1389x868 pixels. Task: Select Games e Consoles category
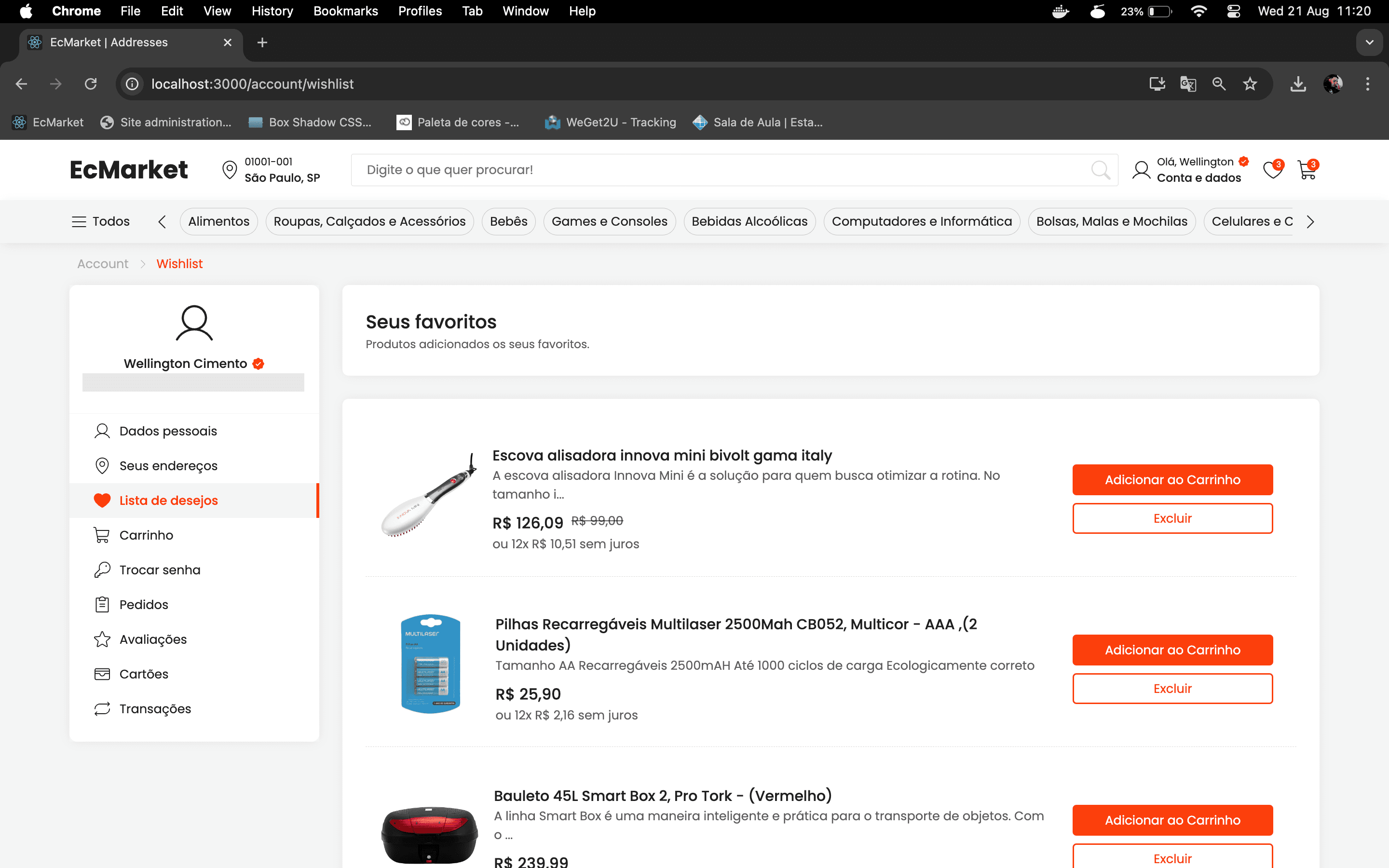coord(610,222)
